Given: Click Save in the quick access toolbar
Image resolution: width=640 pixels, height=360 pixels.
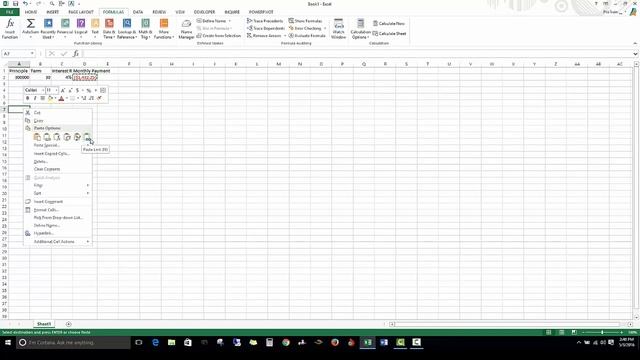Looking at the screenshot, I should point(15,4).
